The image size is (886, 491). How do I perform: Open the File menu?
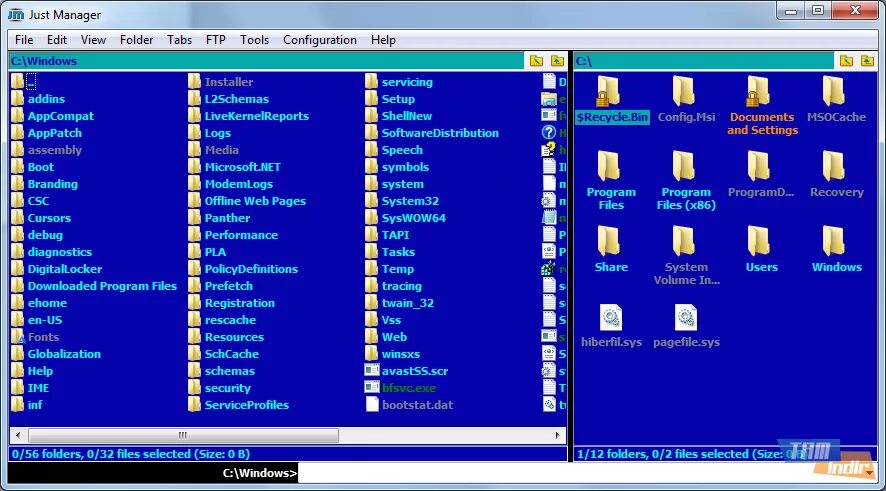(24, 40)
